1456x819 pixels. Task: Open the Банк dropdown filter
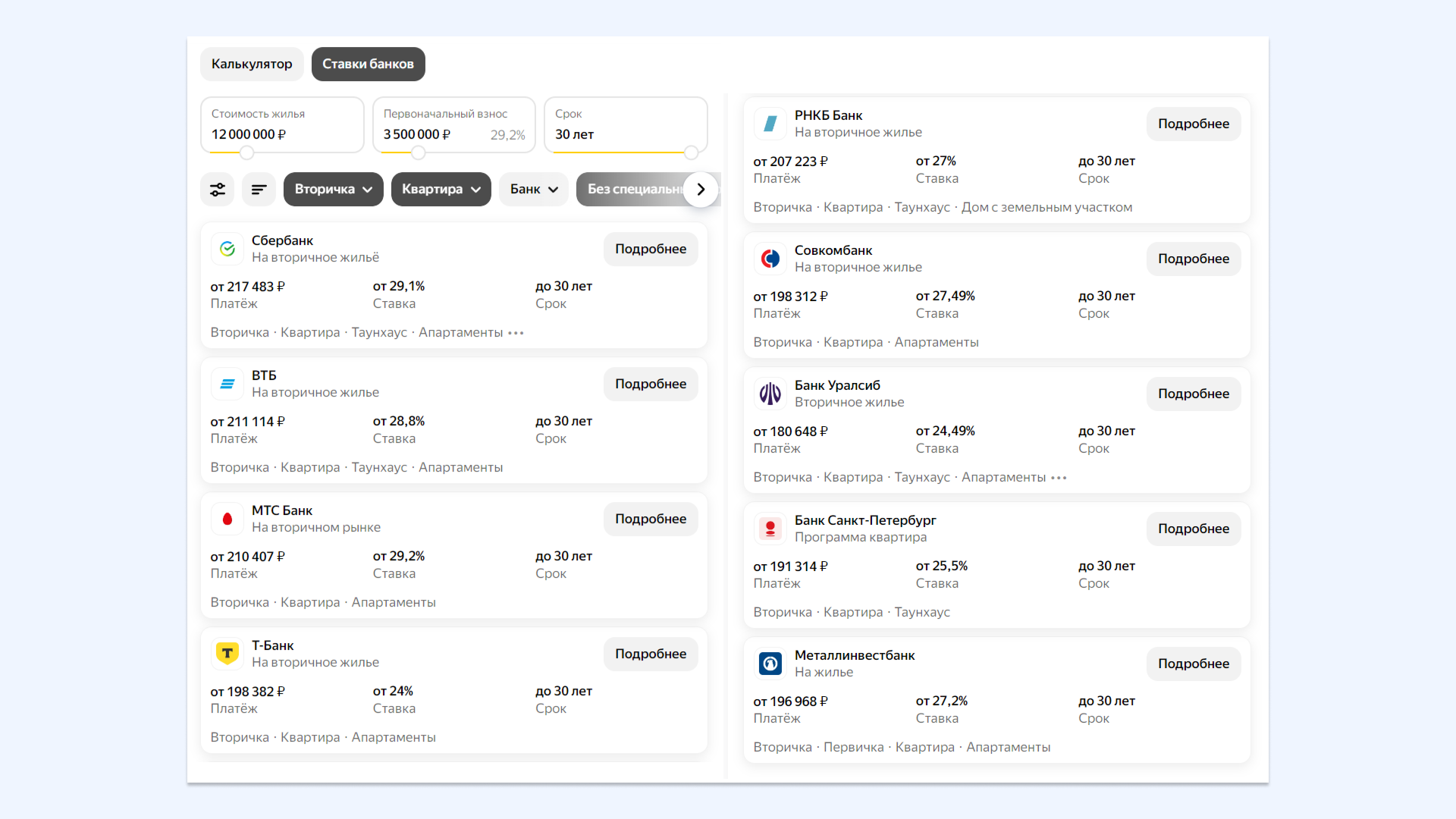[534, 190]
